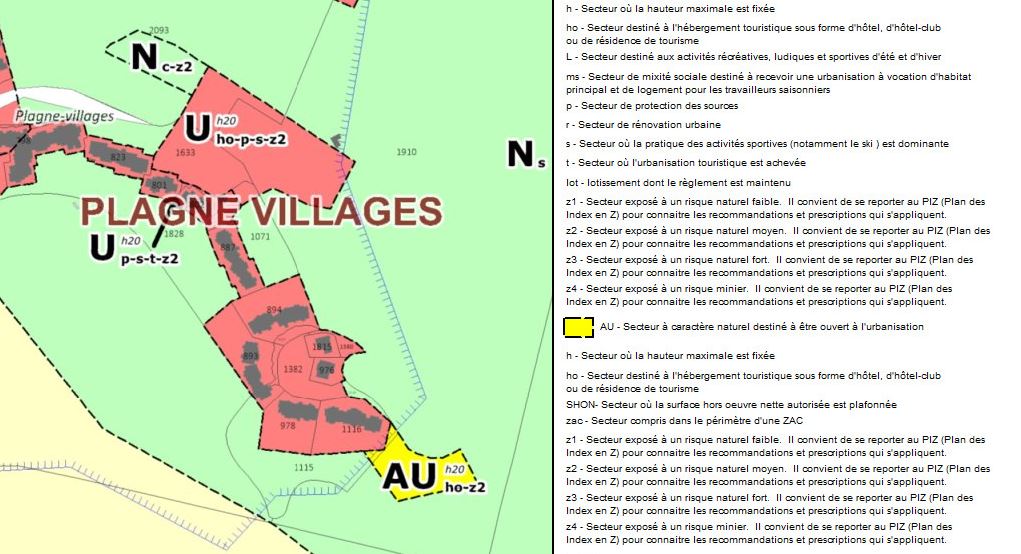The width and height of the screenshot is (1021, 554).
Task: Click the yellow AU legend swatch
Action: click(x=579, y=328)
